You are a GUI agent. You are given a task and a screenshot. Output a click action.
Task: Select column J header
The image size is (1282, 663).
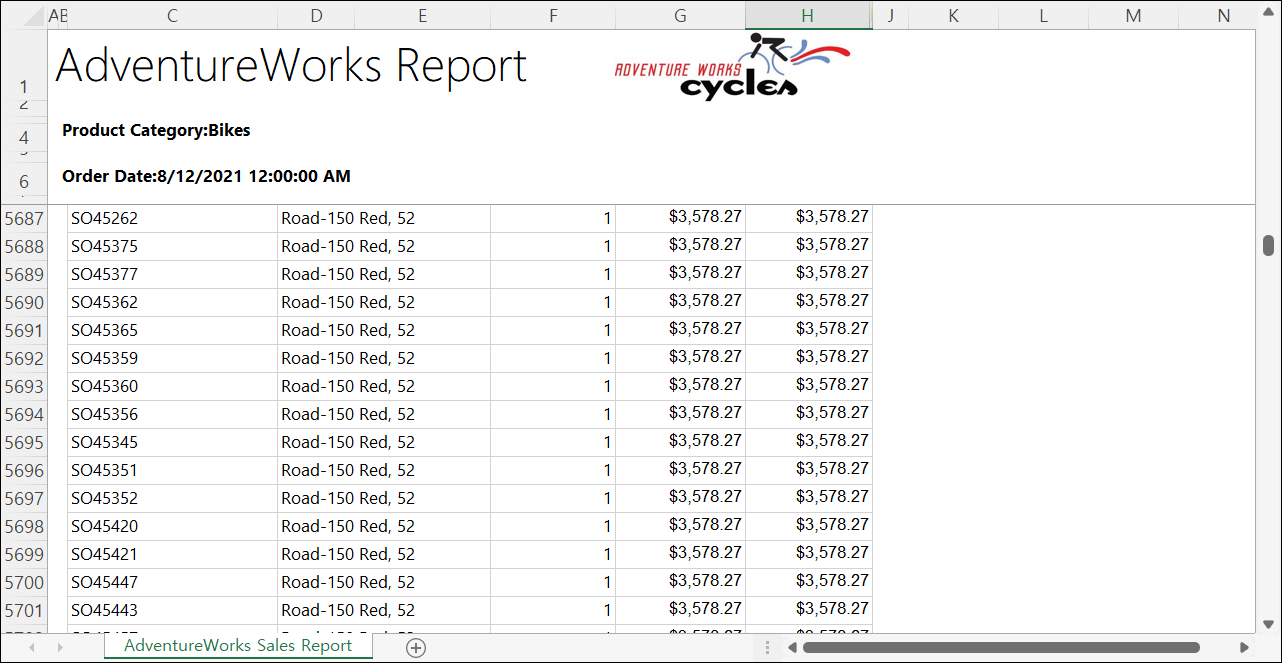890,15
